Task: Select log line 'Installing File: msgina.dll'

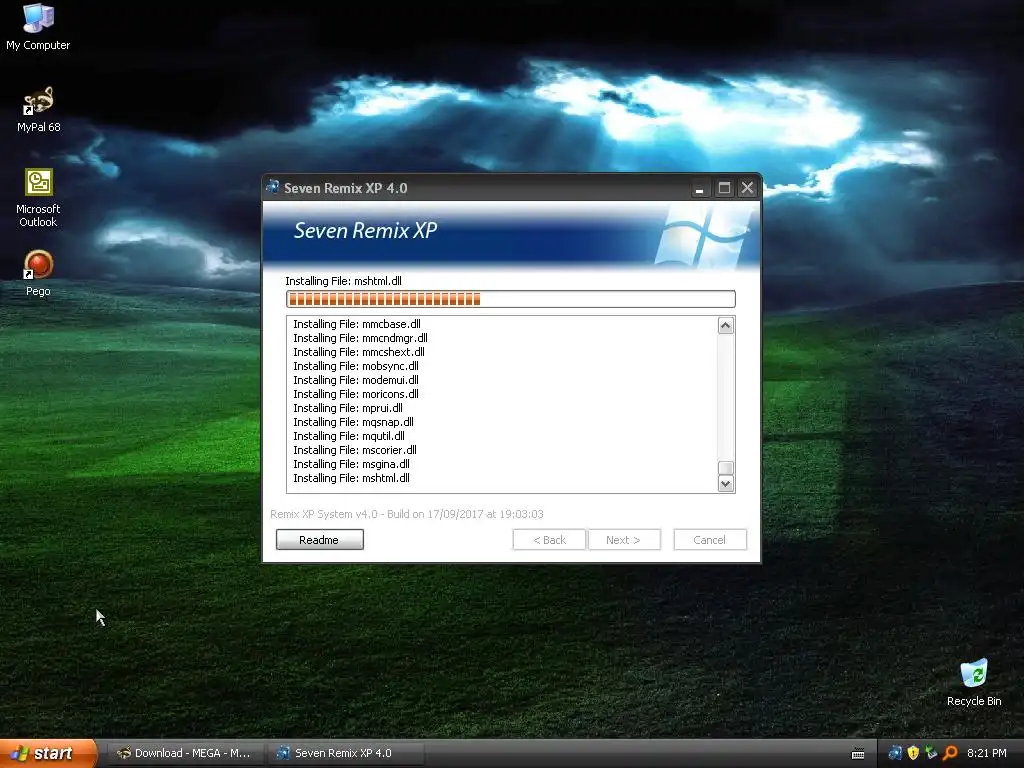Action: (x=351, y=464)
